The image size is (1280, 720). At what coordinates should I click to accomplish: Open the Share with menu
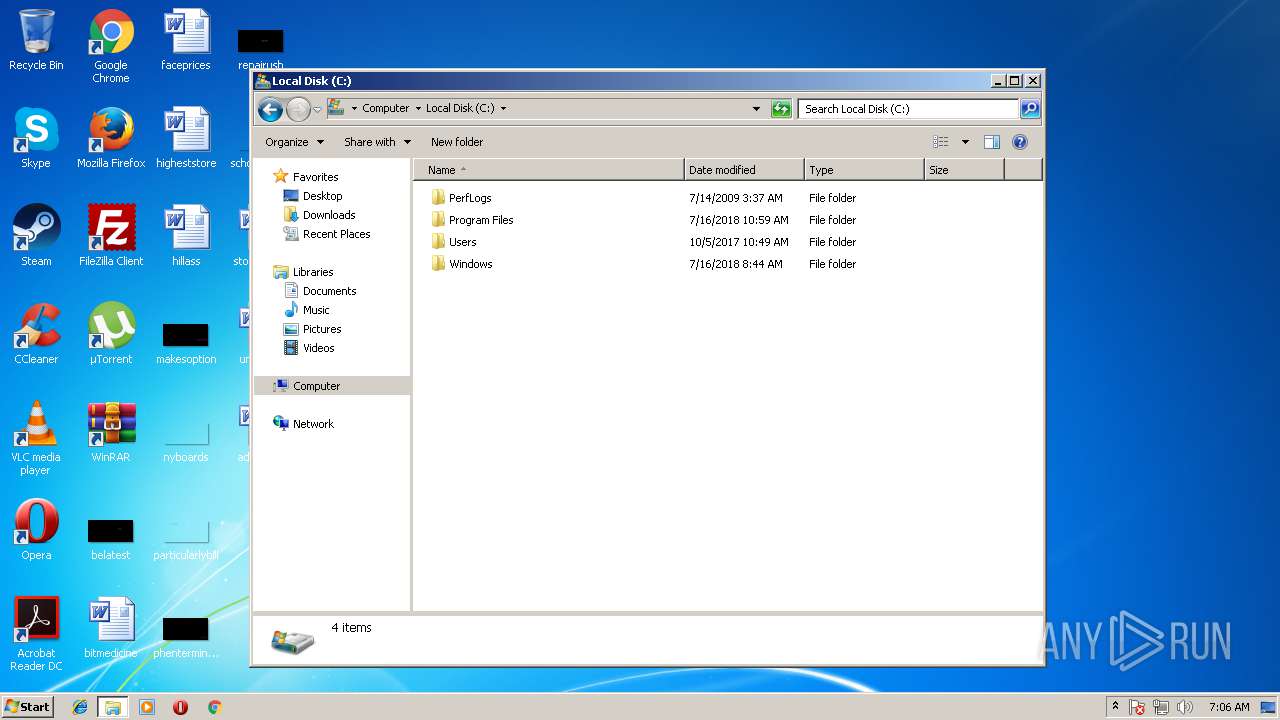[x=377, y=142]
